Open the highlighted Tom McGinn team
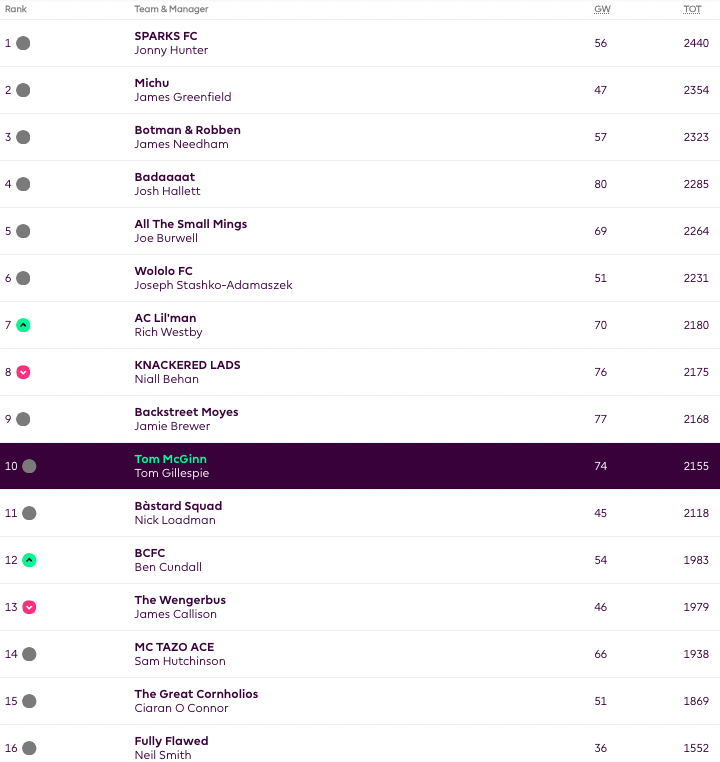This screenshot has height=762, width=720. (170, 459)
